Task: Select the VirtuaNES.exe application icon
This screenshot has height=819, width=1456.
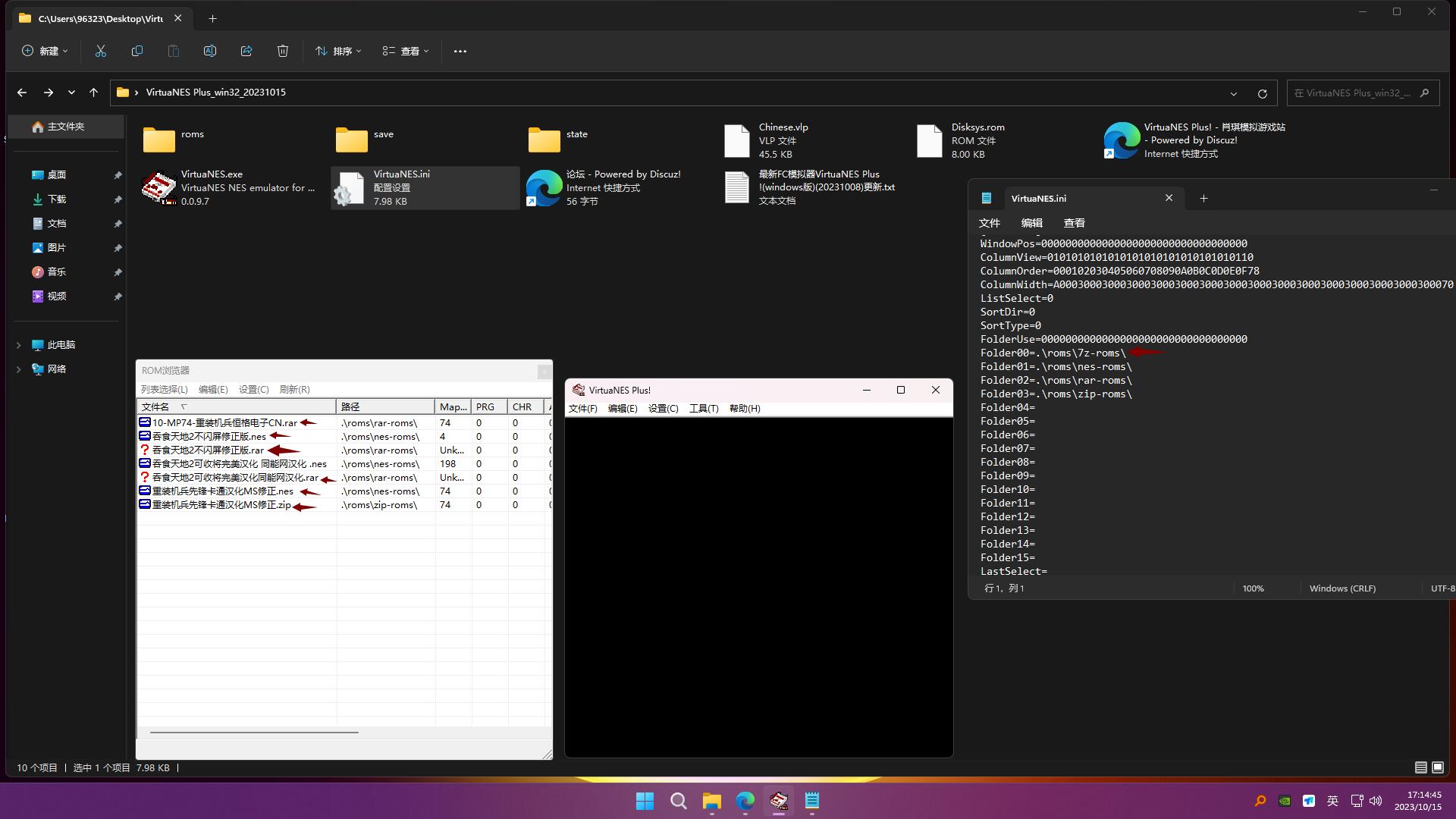Action: coord(158,188)
